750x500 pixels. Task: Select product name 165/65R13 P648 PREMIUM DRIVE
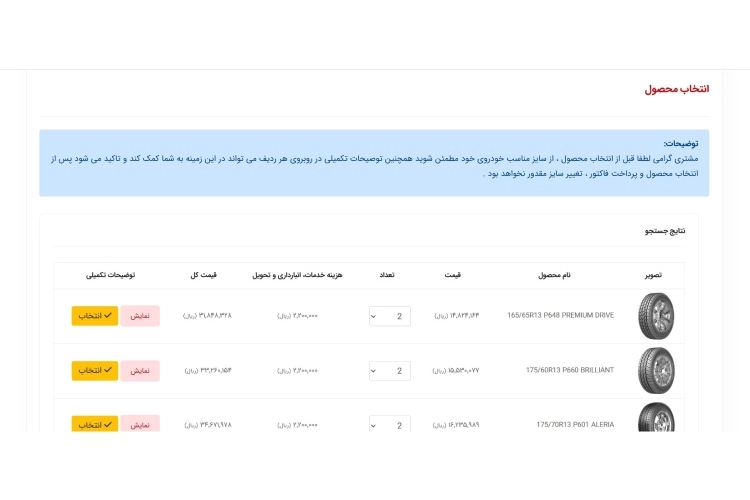coord(560,316)
